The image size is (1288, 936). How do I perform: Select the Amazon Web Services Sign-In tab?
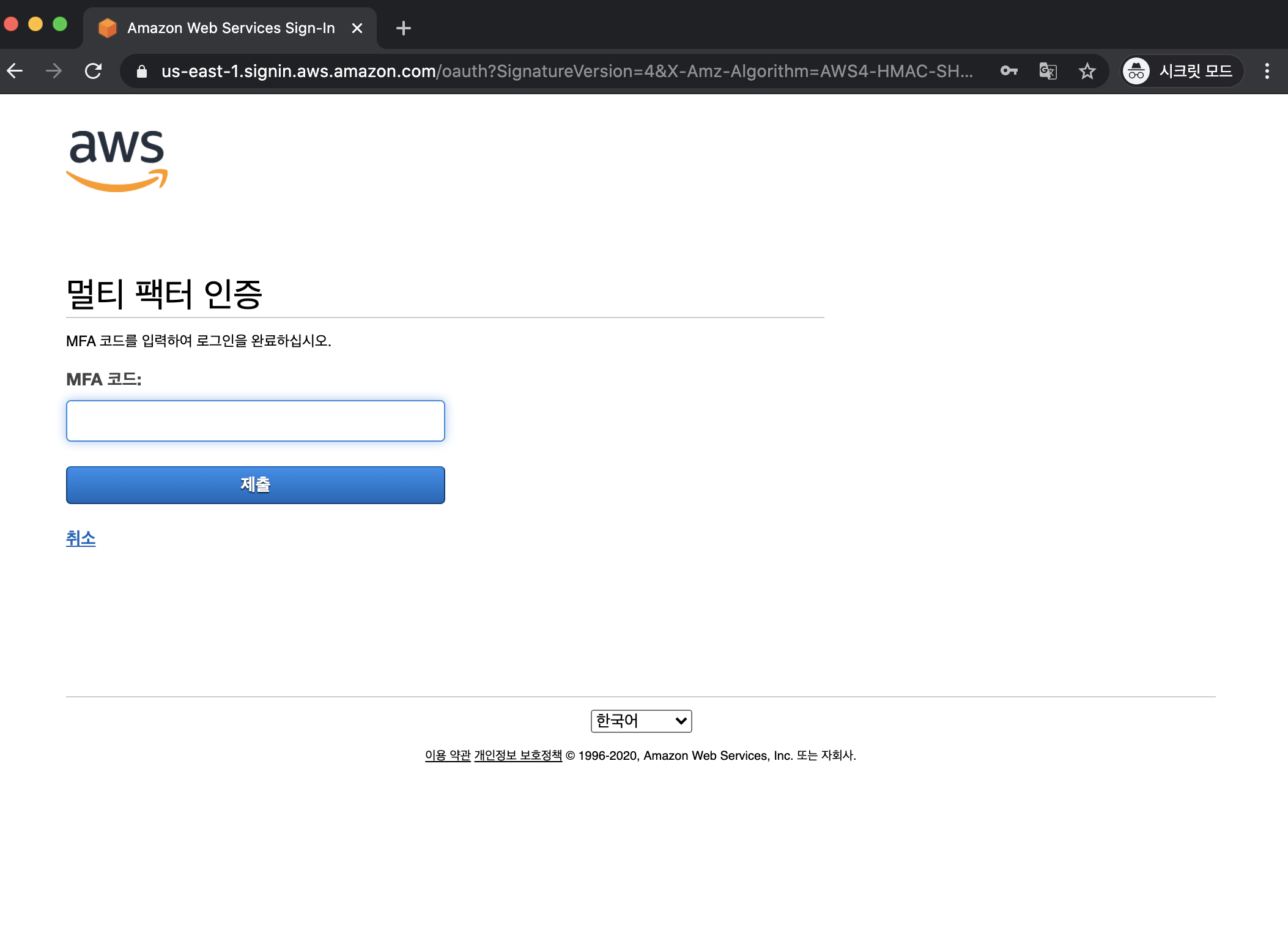[230, 28]
